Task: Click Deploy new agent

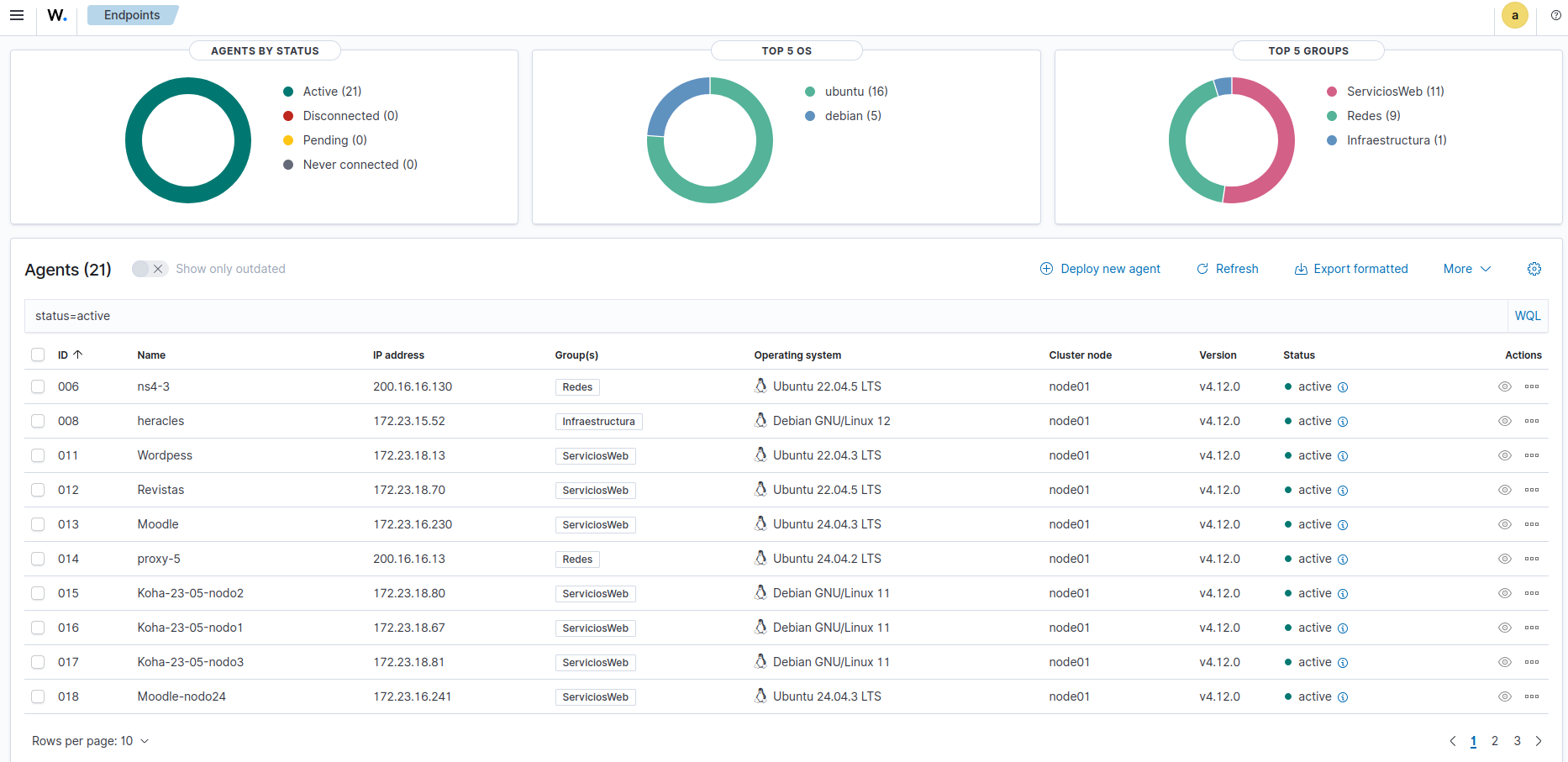Action: pos(1100,269)
